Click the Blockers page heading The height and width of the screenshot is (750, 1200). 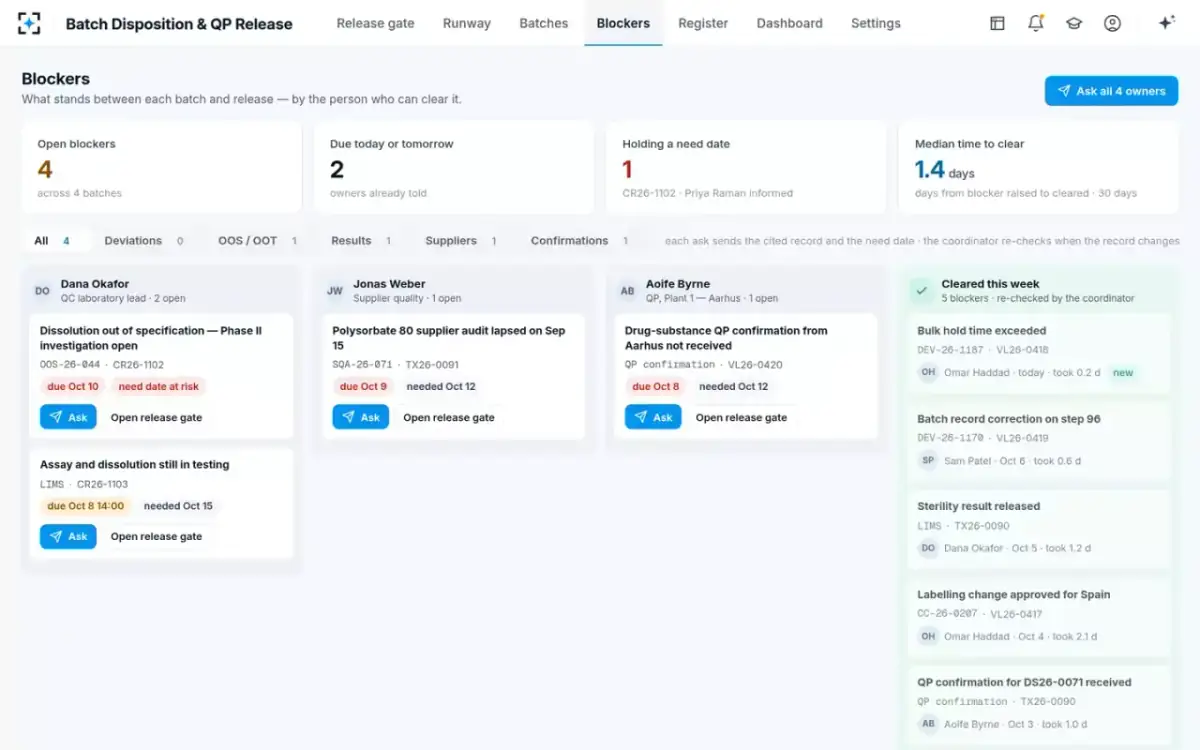(56, 79)
